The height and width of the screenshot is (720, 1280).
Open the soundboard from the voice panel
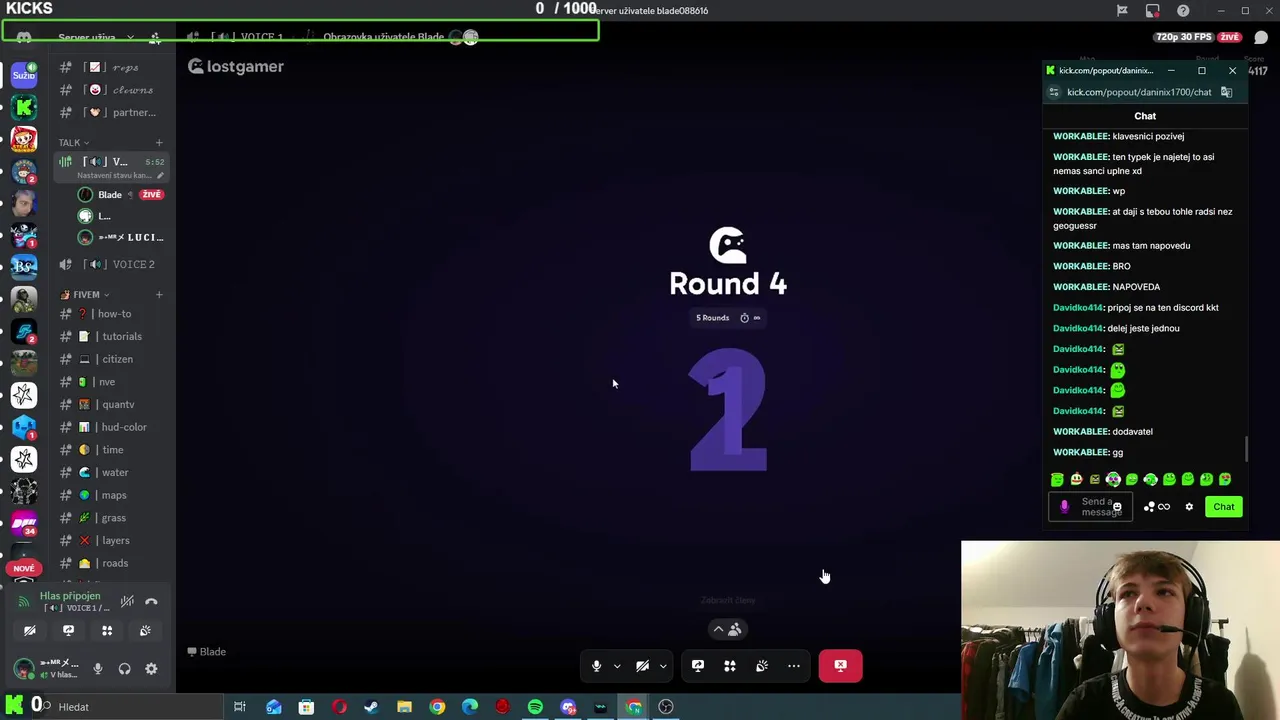(145, 630)
